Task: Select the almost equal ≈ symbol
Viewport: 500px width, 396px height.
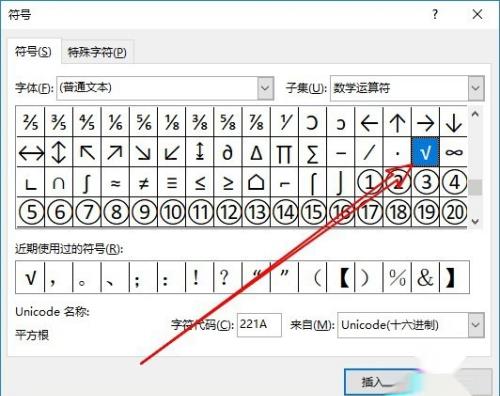Action: pyautogui.click(x=115, y=182)
